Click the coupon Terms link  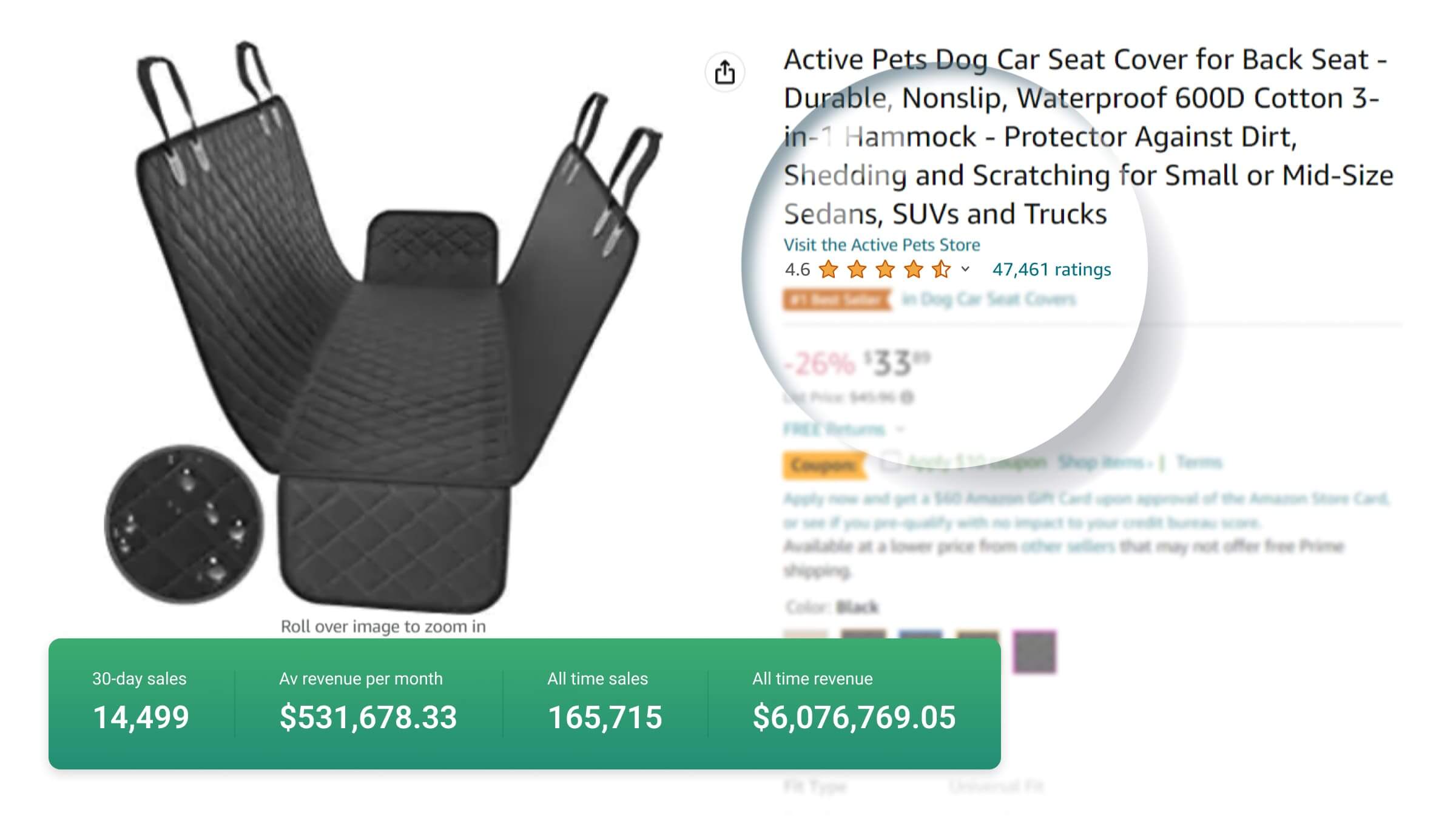pos(1199,462)
